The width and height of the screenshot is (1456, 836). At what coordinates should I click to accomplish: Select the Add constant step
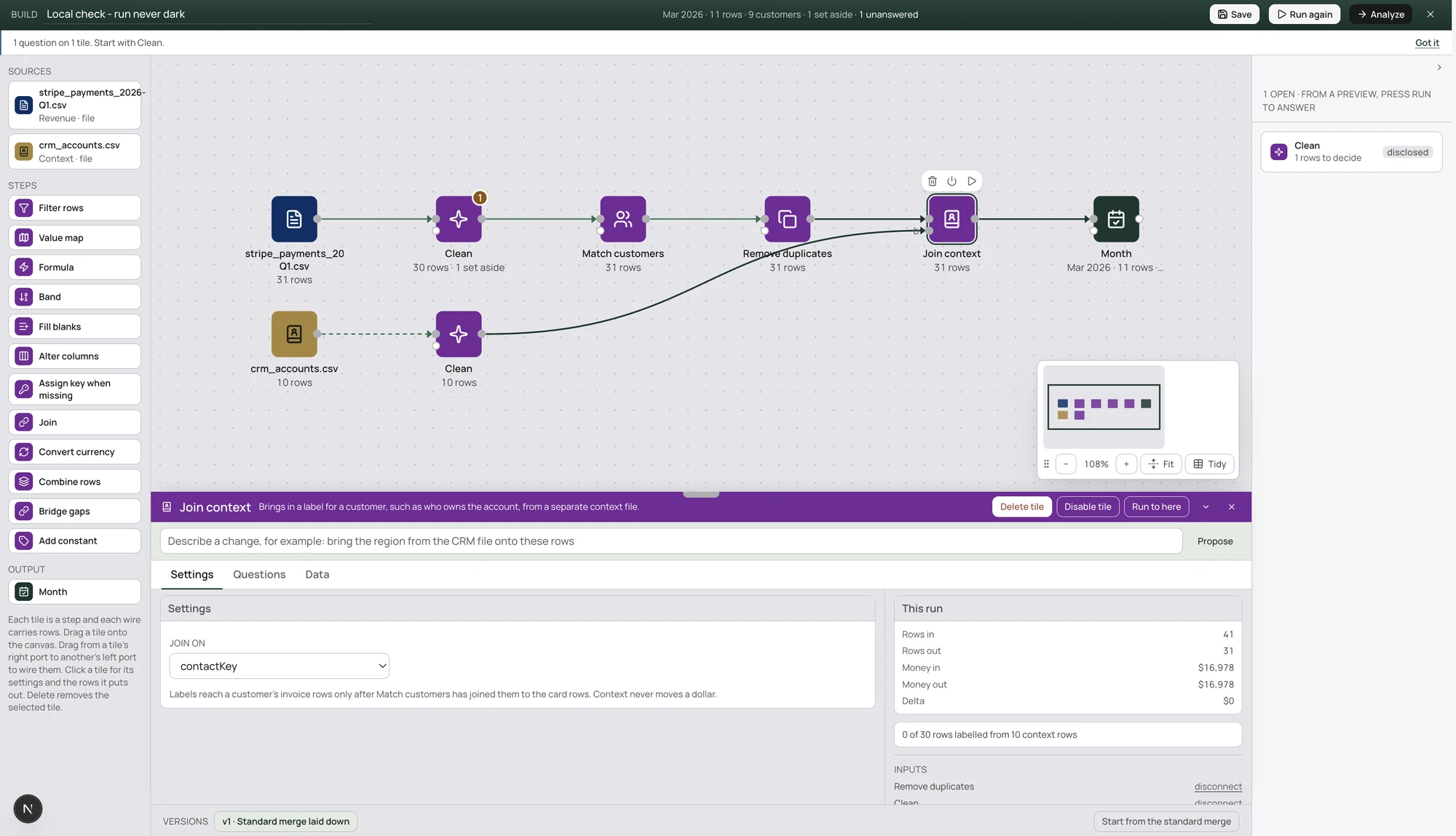74,541
